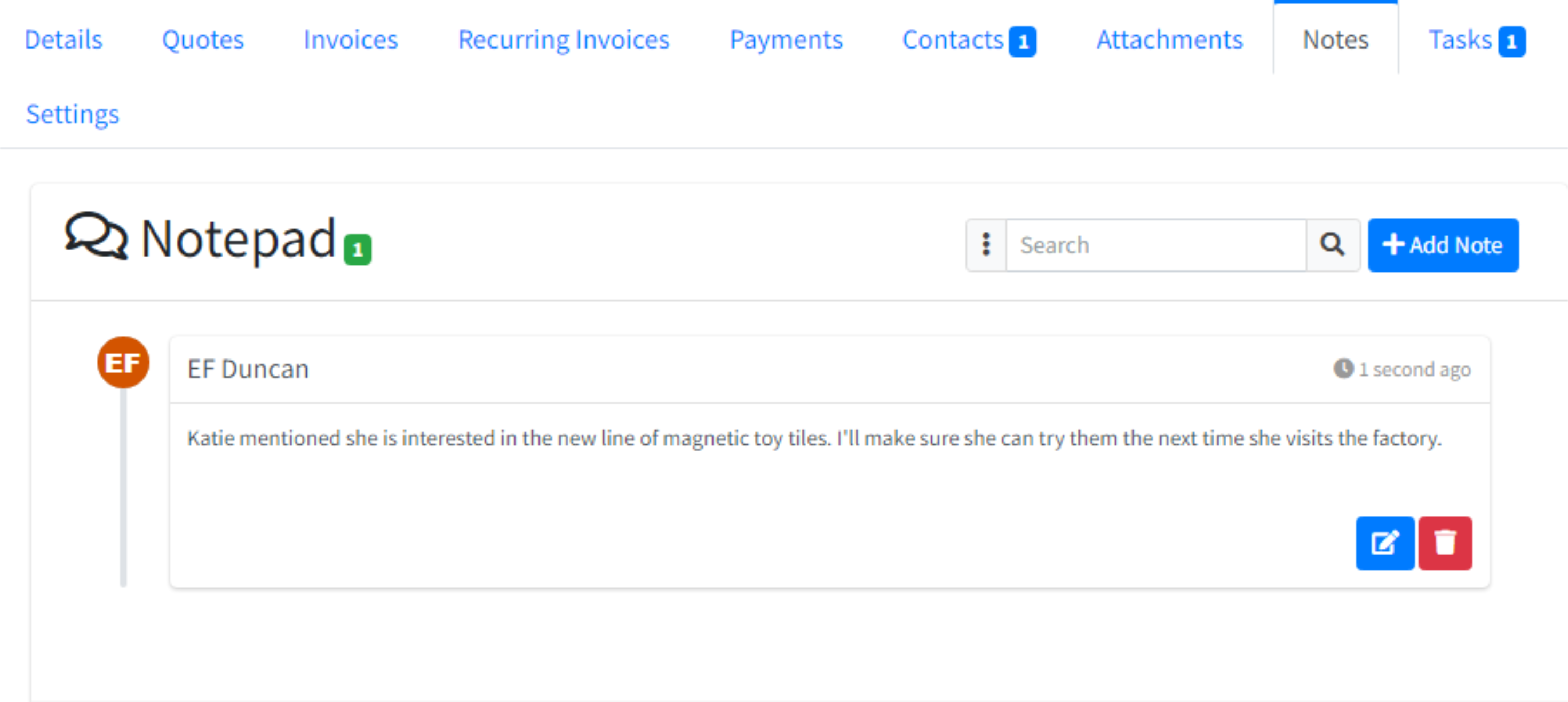Viewport: 1568px width, 702px height.
Task: Click the green Notepad count badge
Action: coord(358,250)
